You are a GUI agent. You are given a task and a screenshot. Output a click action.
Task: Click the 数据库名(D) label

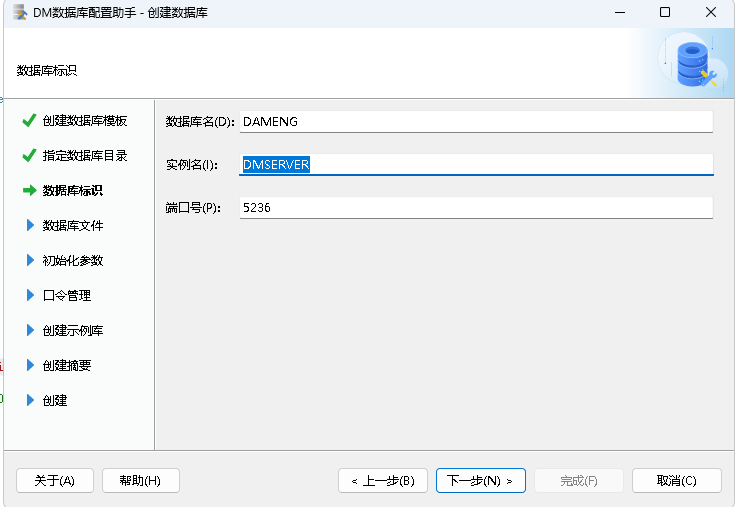(x=200, y=122)
